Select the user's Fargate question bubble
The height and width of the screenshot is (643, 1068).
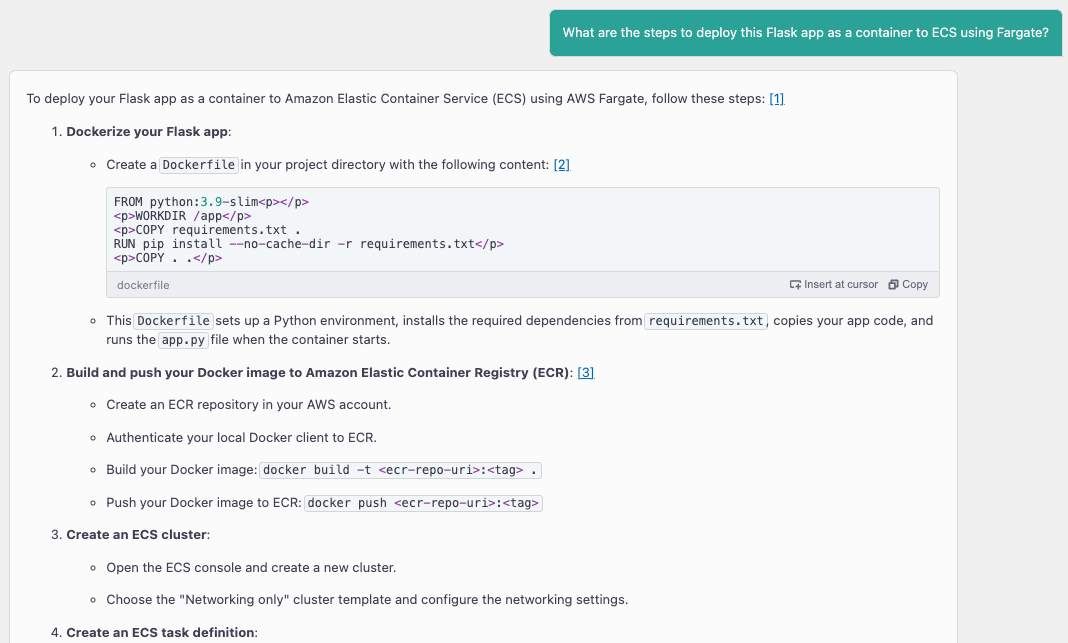(805, 33)
